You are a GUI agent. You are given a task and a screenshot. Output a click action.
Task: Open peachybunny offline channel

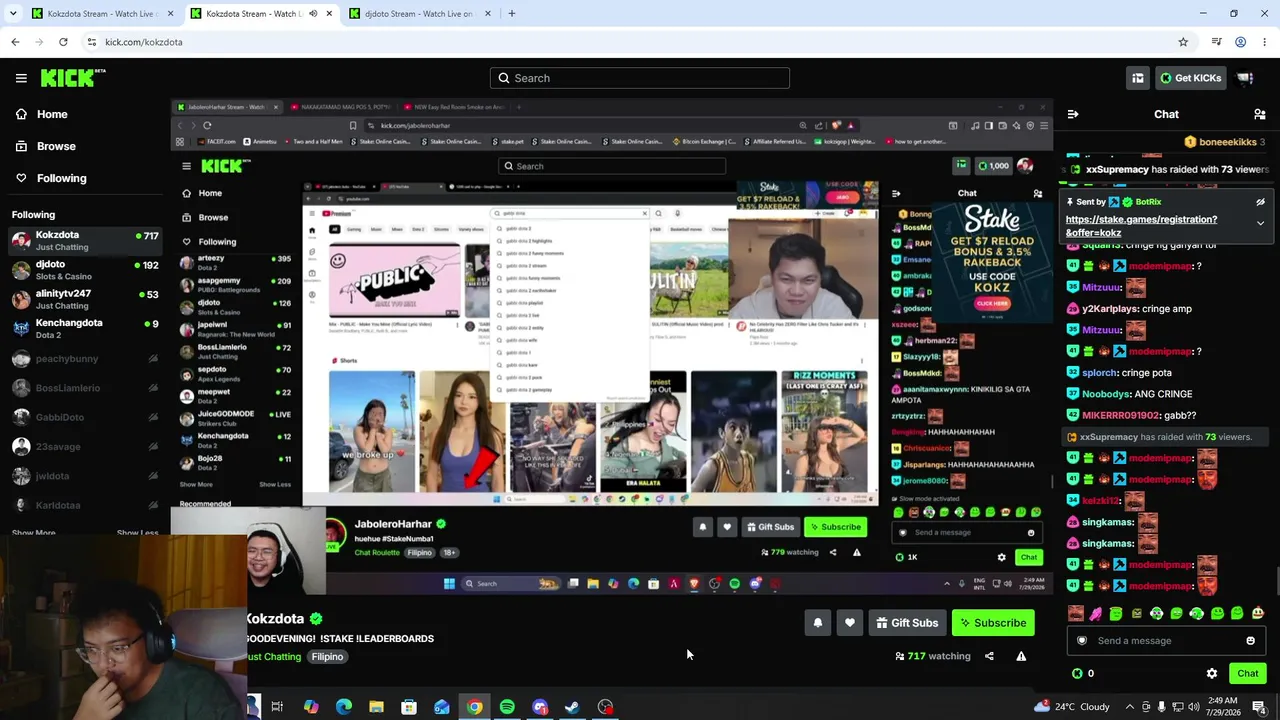pos(85,358)
